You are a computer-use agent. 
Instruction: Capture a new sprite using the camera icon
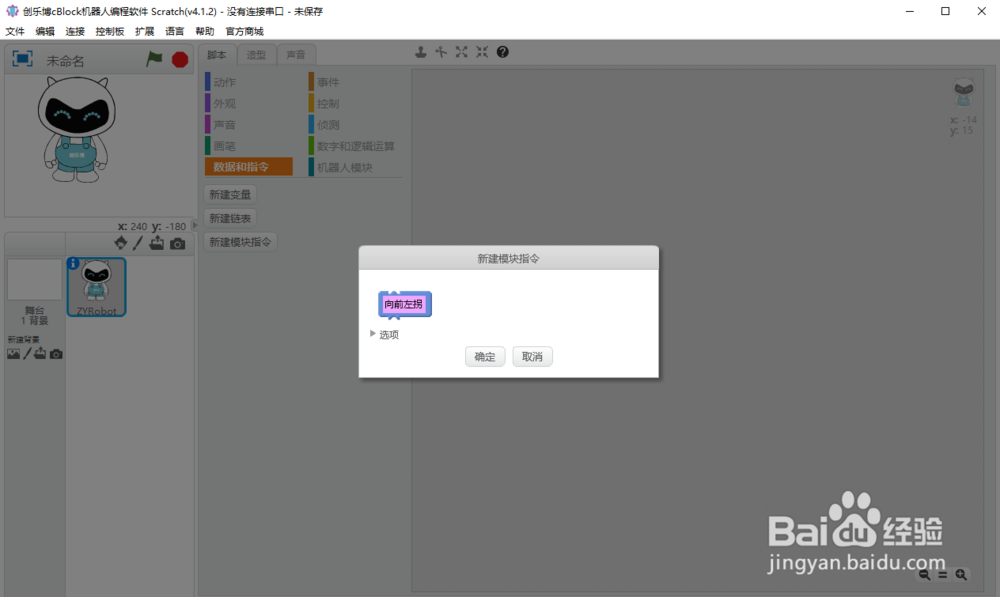click(178, 243)
